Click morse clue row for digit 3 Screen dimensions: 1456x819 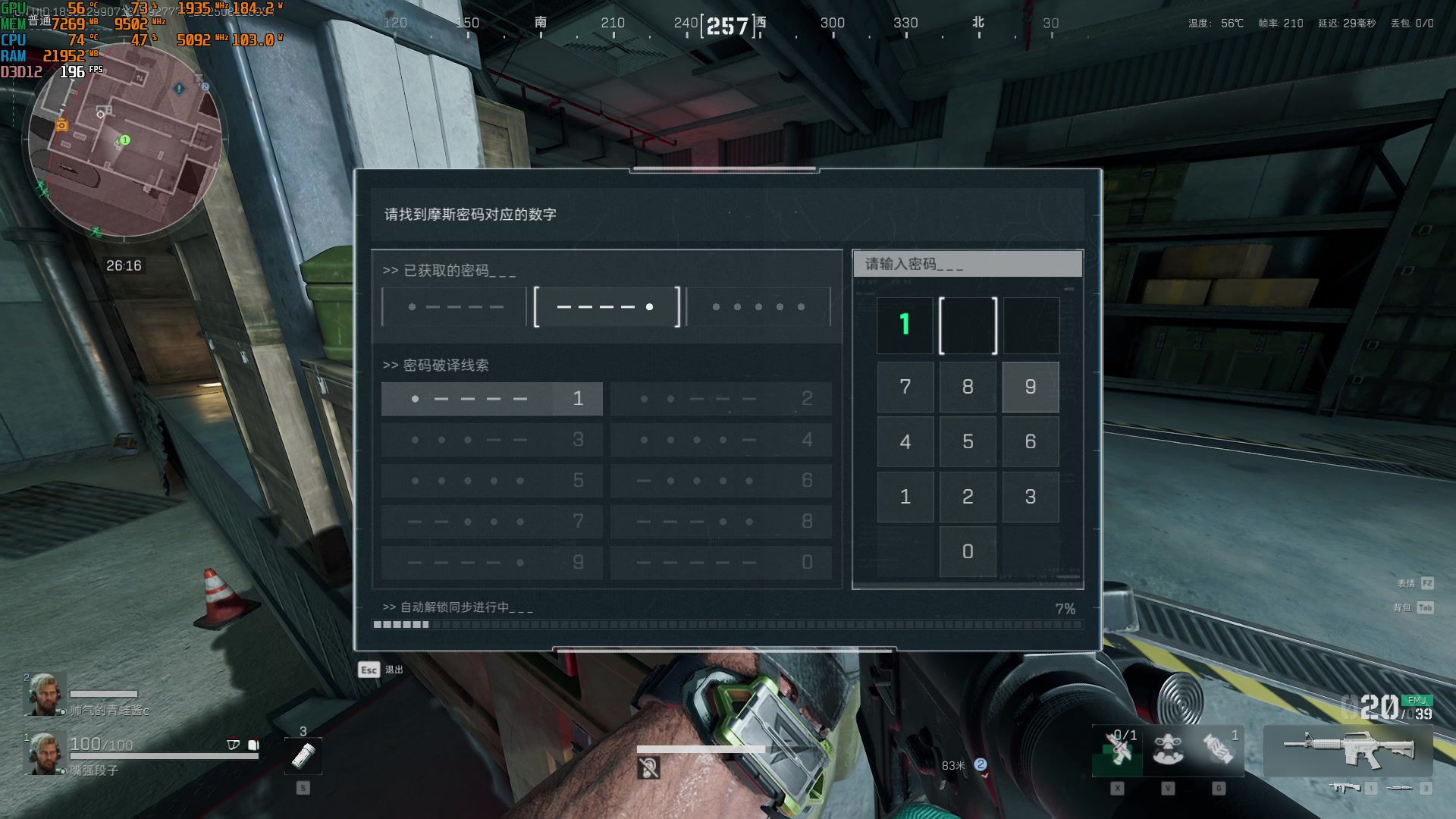point(491,440)
